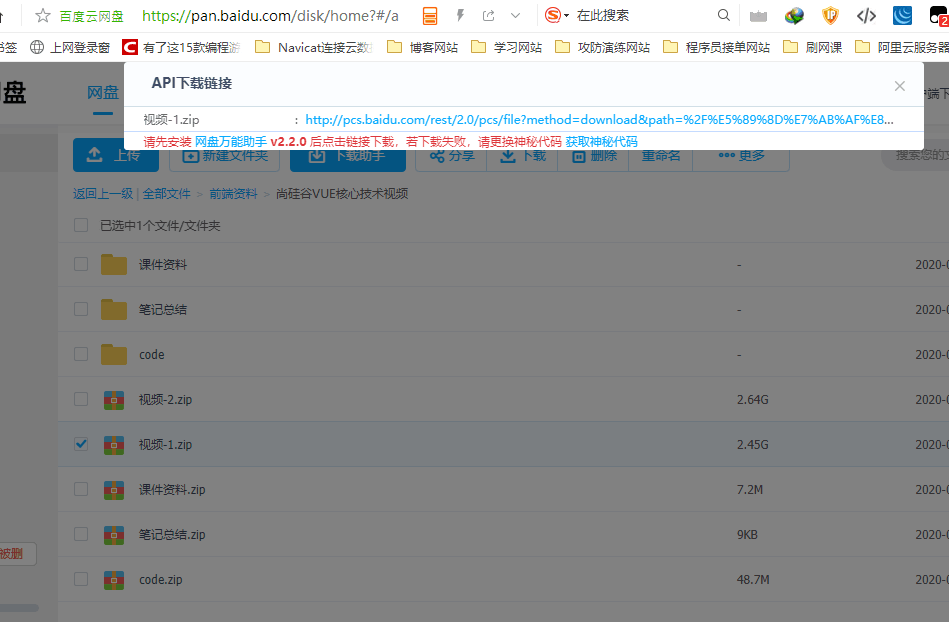Screen dimensions: 949x622
Task: Go to 前端资料 breadcrumb
Action: coord(233,194)
